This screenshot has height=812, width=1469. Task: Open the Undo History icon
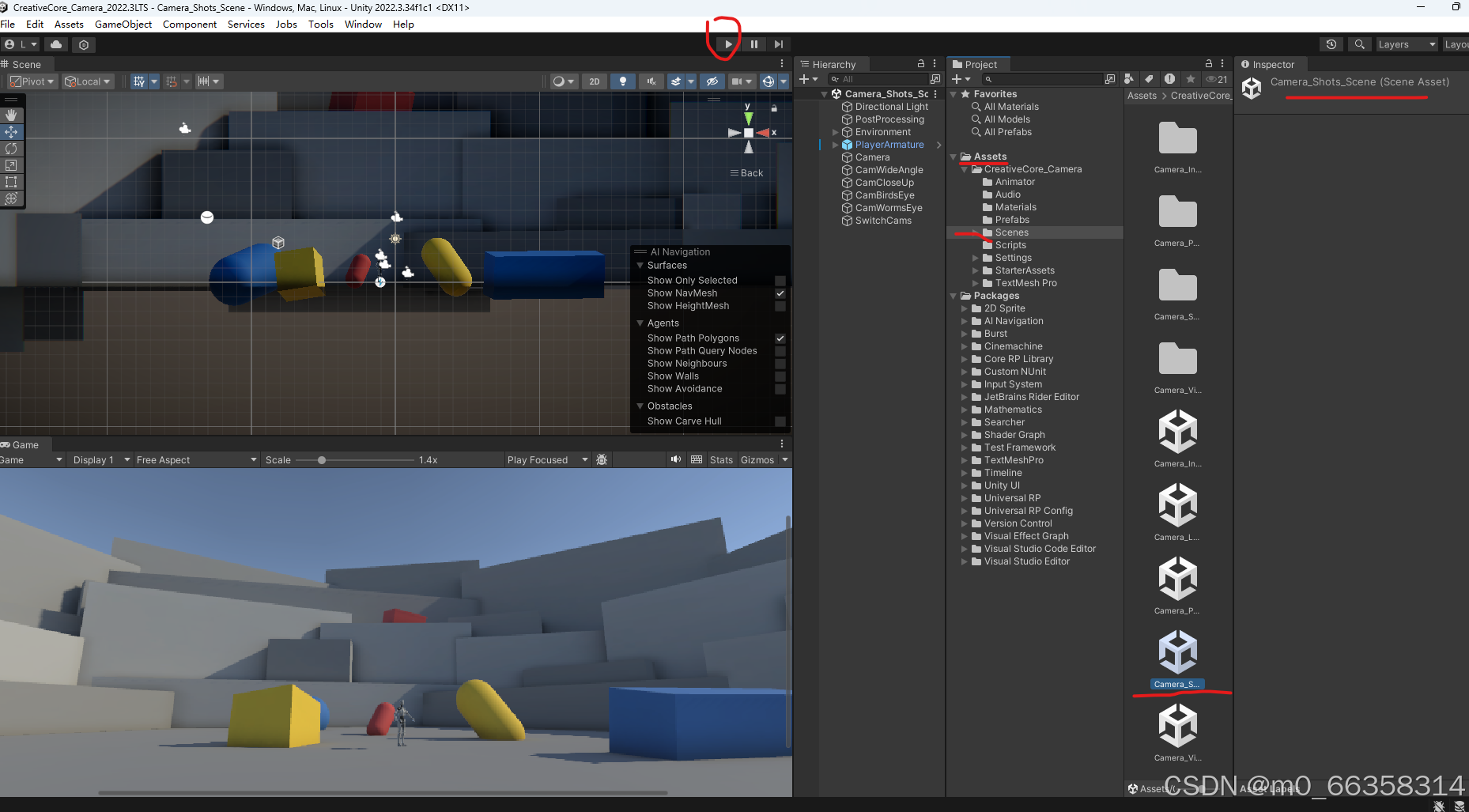pyautogui.click(x=1331, y=44)
